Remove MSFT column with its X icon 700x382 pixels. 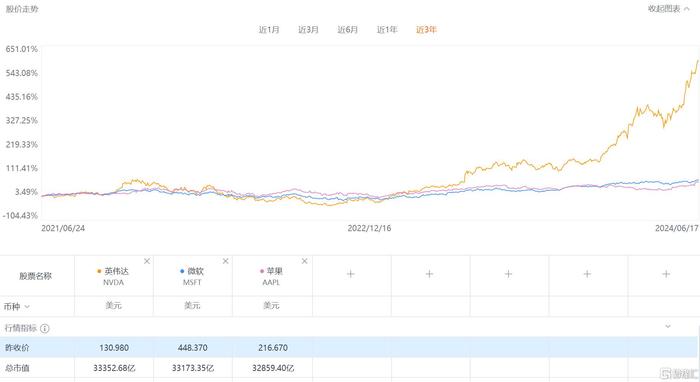[x=225, y=261]
